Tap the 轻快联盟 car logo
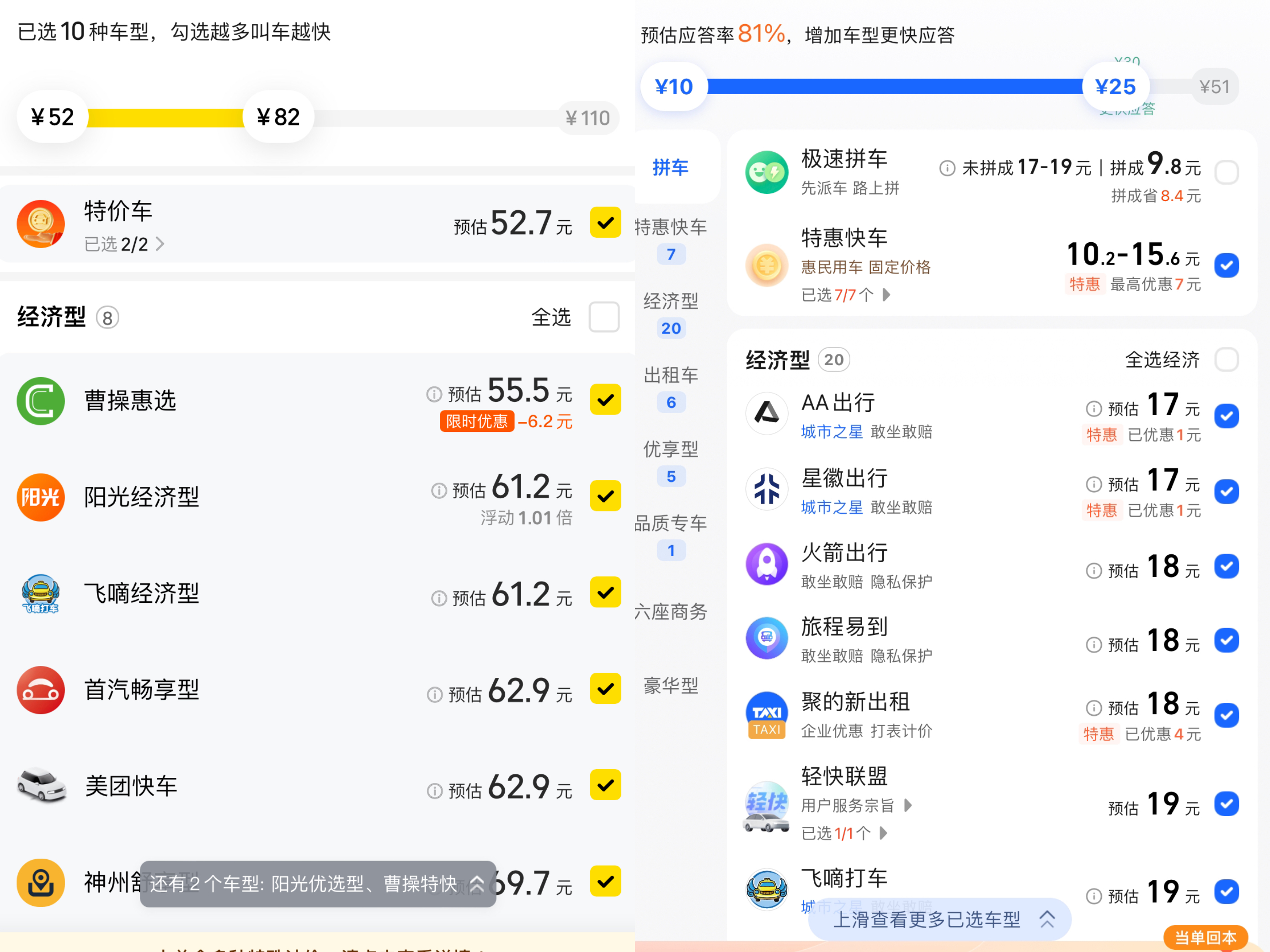This screenshot has width=1270, height=952. (x=767, y=806)
